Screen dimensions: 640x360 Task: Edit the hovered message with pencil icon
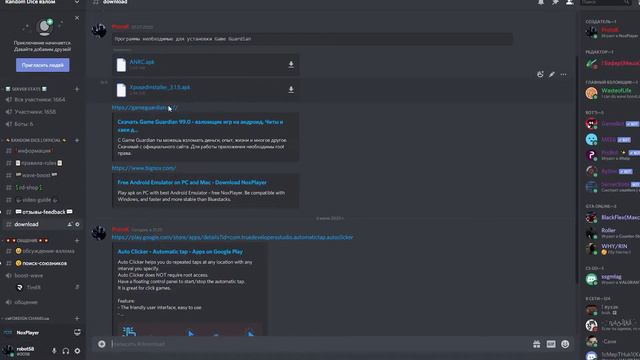pos(552,74)
